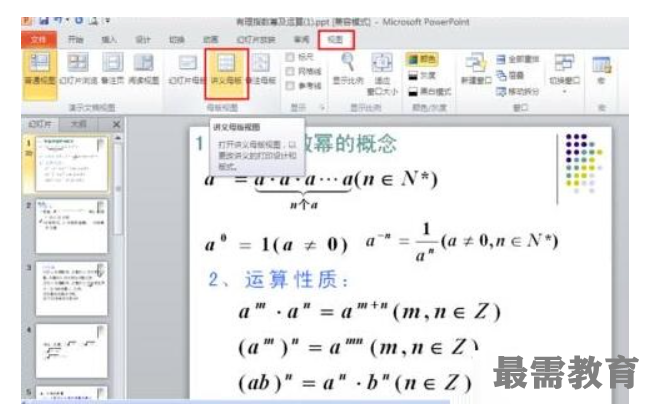The image size is (645, 412).
Task: Click thumbnail pane scrollbar up arrow
Action: click(x=118, y=138)
